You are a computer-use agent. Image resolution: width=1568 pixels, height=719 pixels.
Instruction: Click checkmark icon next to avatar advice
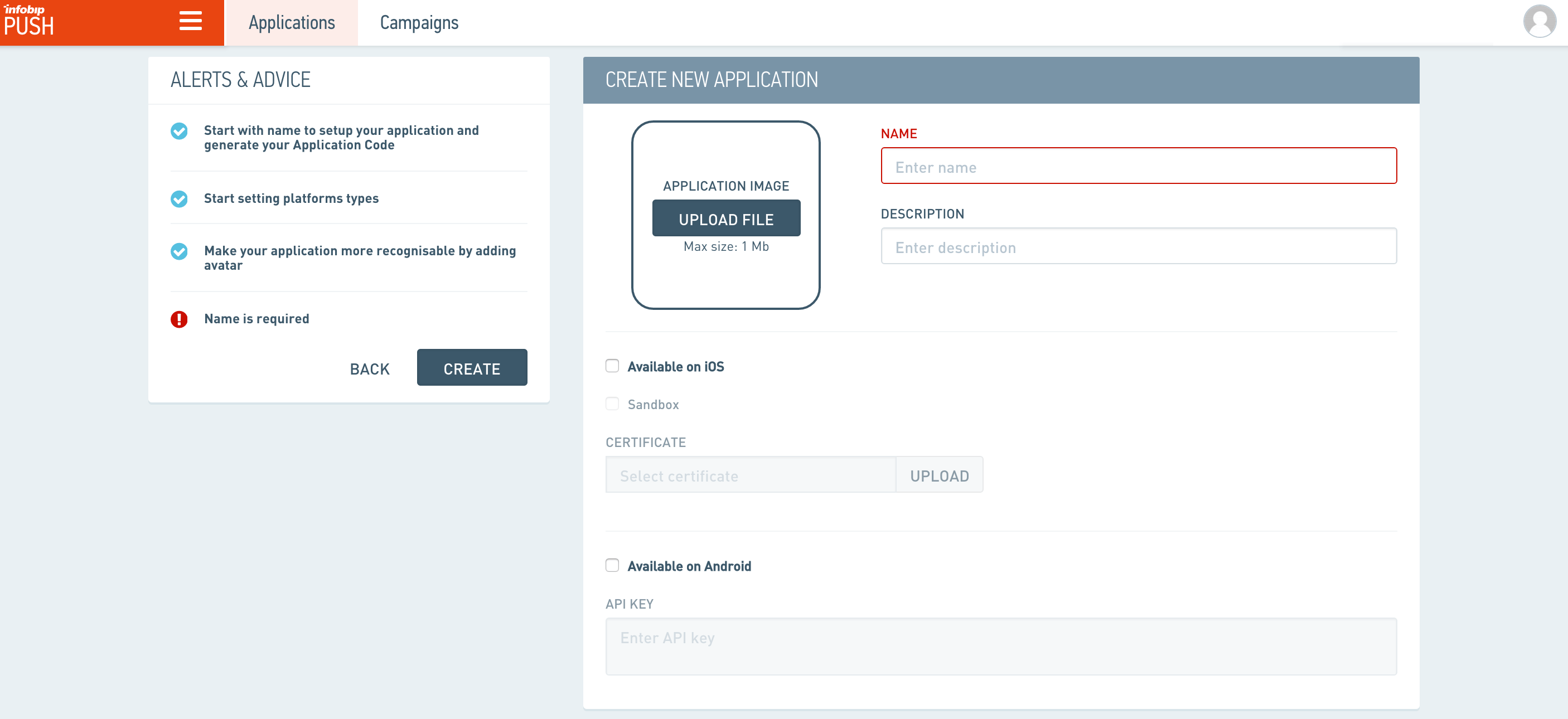point(179,251)
